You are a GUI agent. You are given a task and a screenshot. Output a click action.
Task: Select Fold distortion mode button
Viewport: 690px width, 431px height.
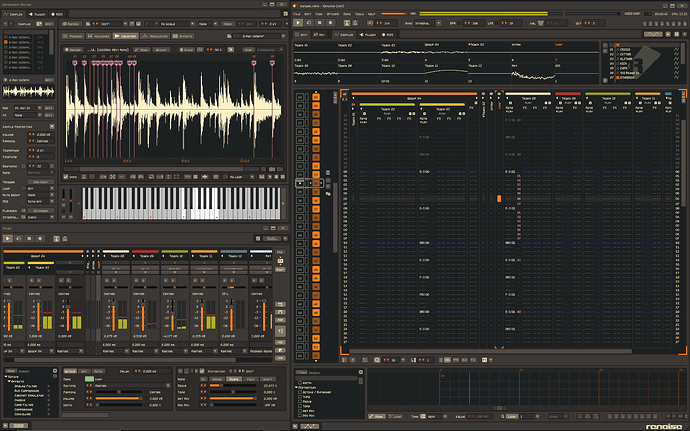pos(250,379)
